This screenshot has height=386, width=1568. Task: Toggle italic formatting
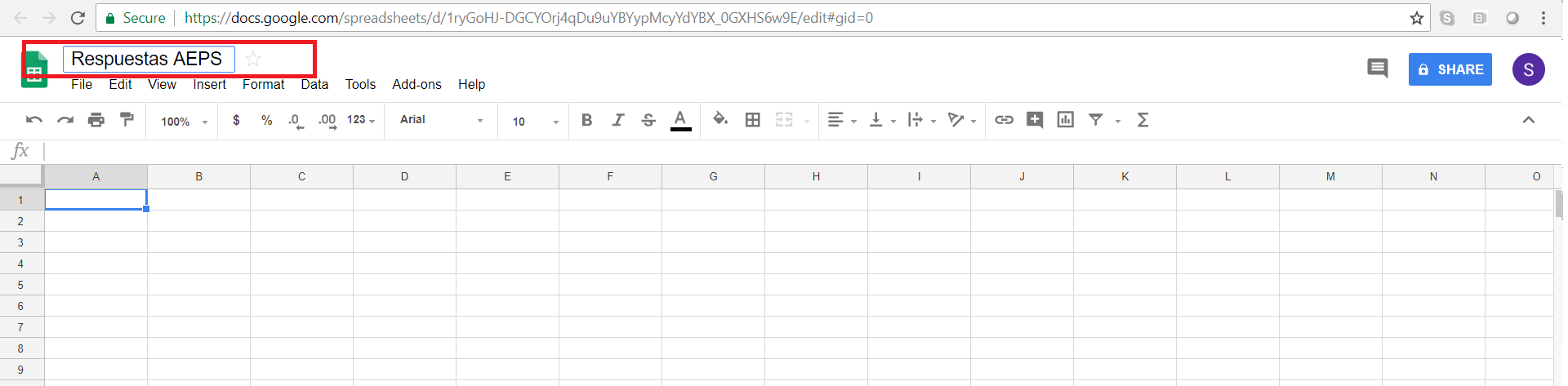(618, 120)
